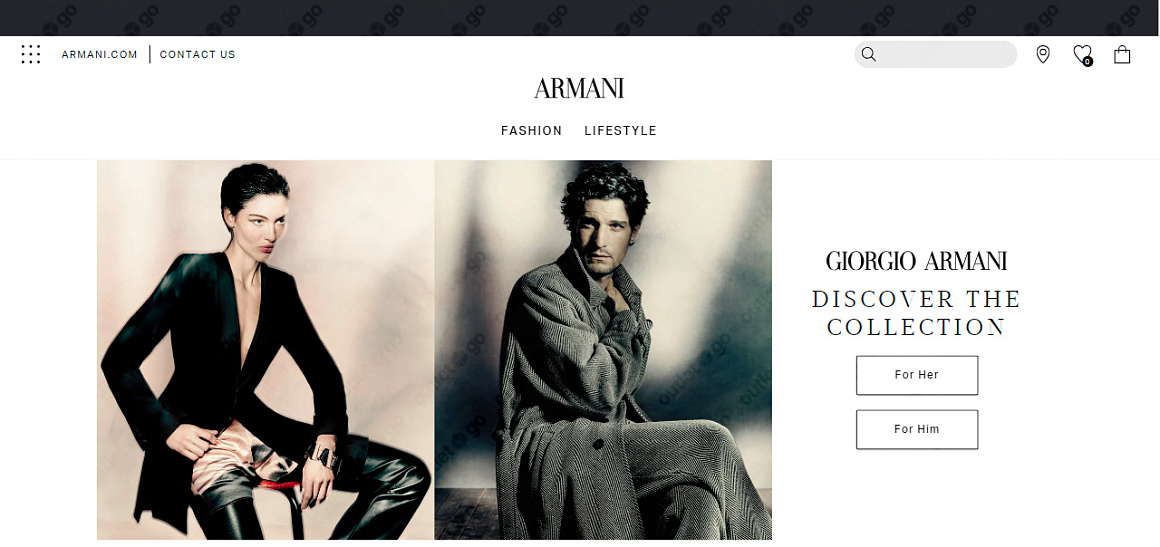Click the ARMANI logo in header
The width and height of the screenshot is (1160, 547).
coord(579,88)
